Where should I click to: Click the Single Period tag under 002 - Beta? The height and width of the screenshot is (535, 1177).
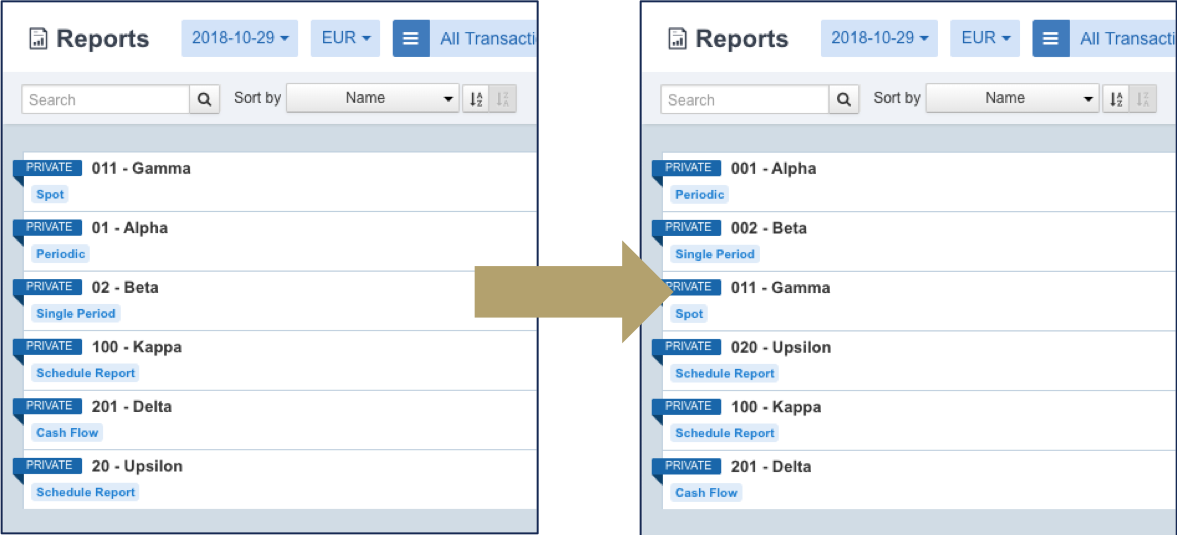[714, 254]
